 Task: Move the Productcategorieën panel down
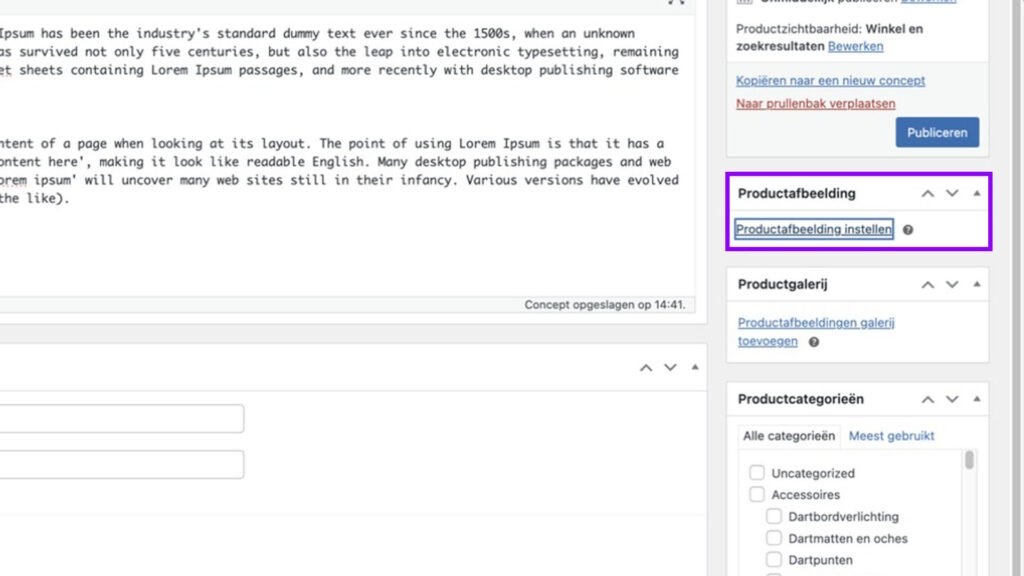pos(952,399)
